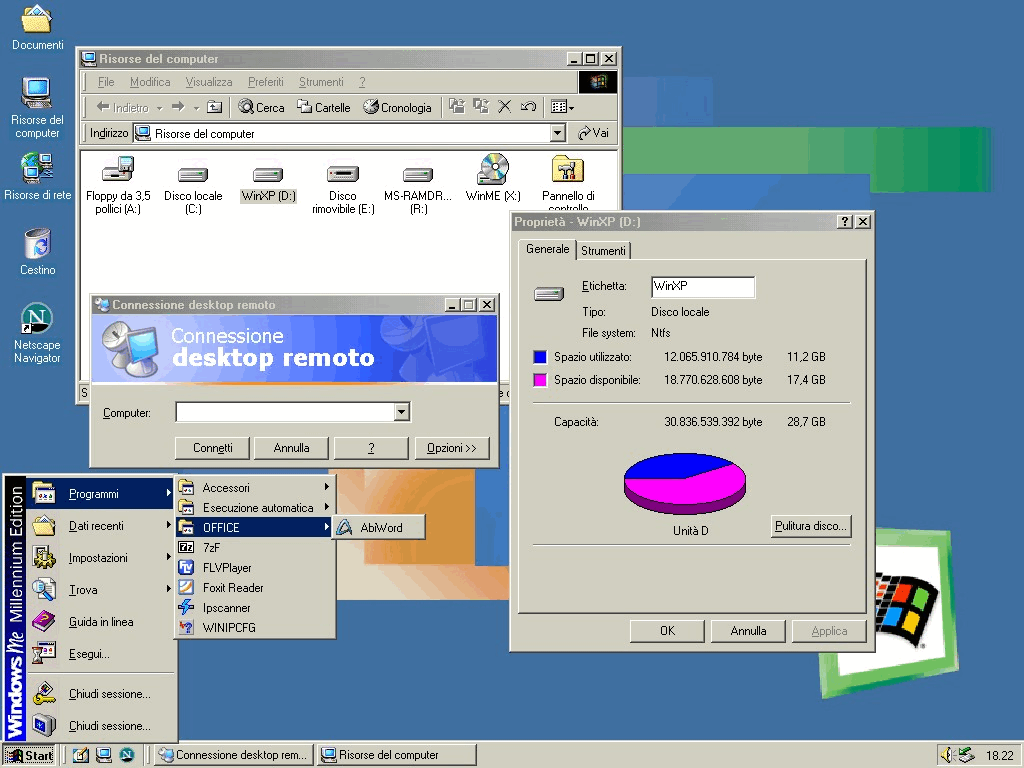Image resolution: width=1024 pixels, height=768 pixels.
Task: Expand the Accessori submenu
Action: pos(255,487)
